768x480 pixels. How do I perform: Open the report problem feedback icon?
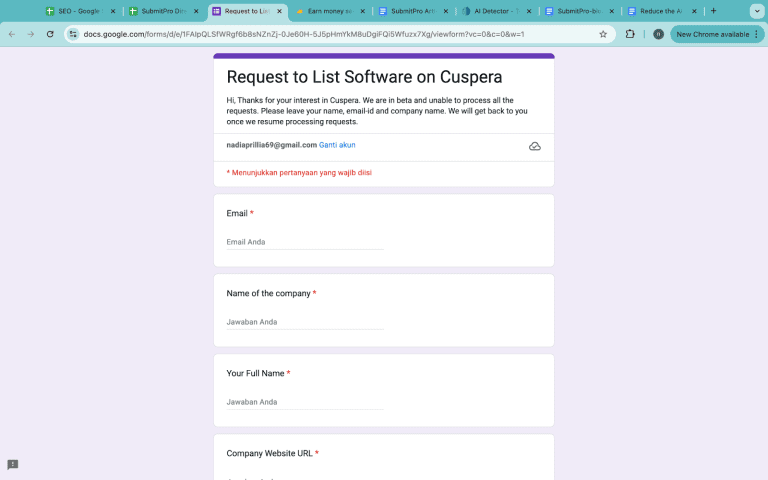[13, 464]
